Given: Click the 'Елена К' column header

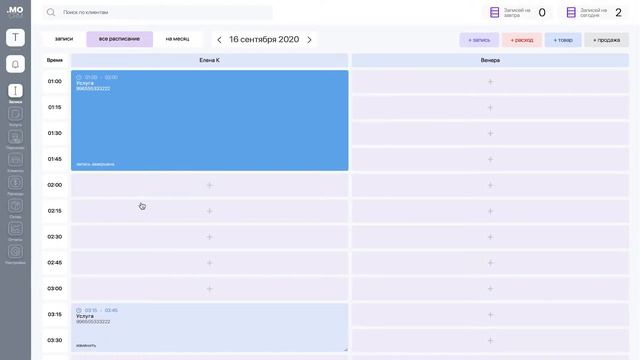Looking at the screenshot, I should click(x=209, y=60).
